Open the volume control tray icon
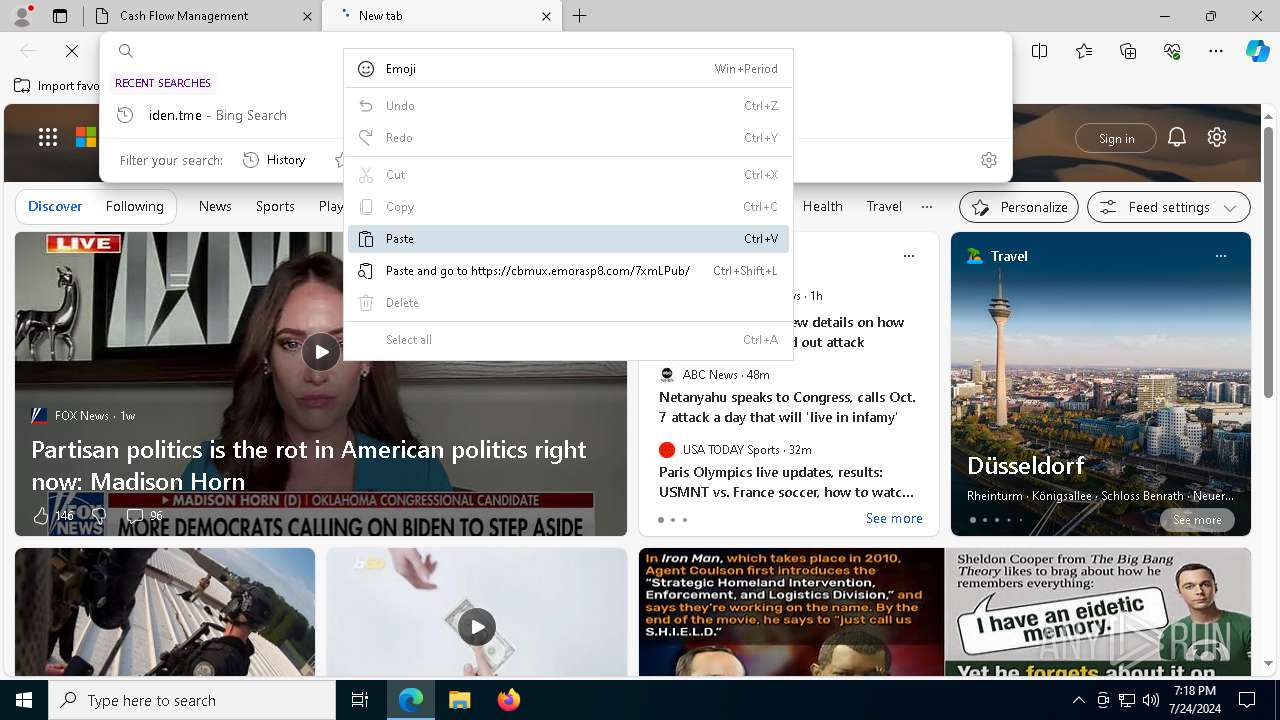 click(x=1151, y=700)
